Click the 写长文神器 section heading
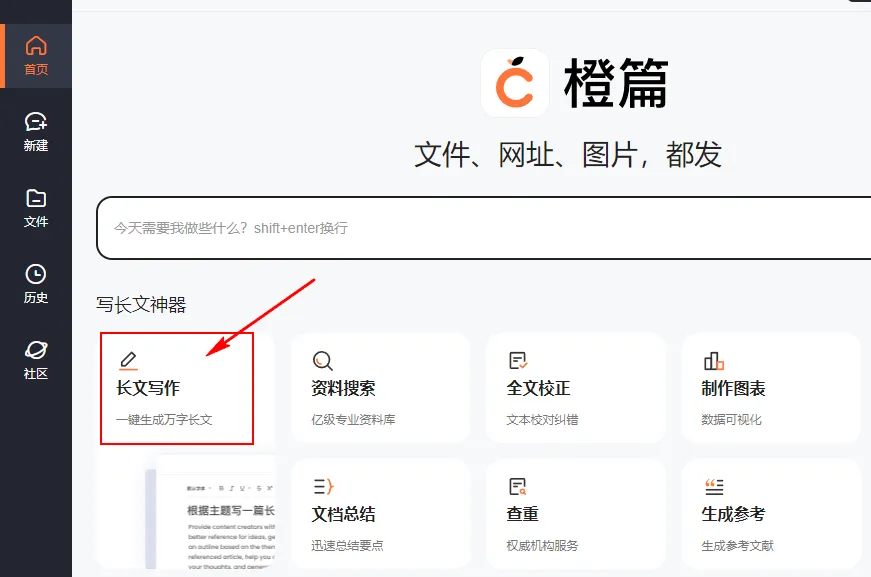 pyautogui.click(x=141, y=305)
